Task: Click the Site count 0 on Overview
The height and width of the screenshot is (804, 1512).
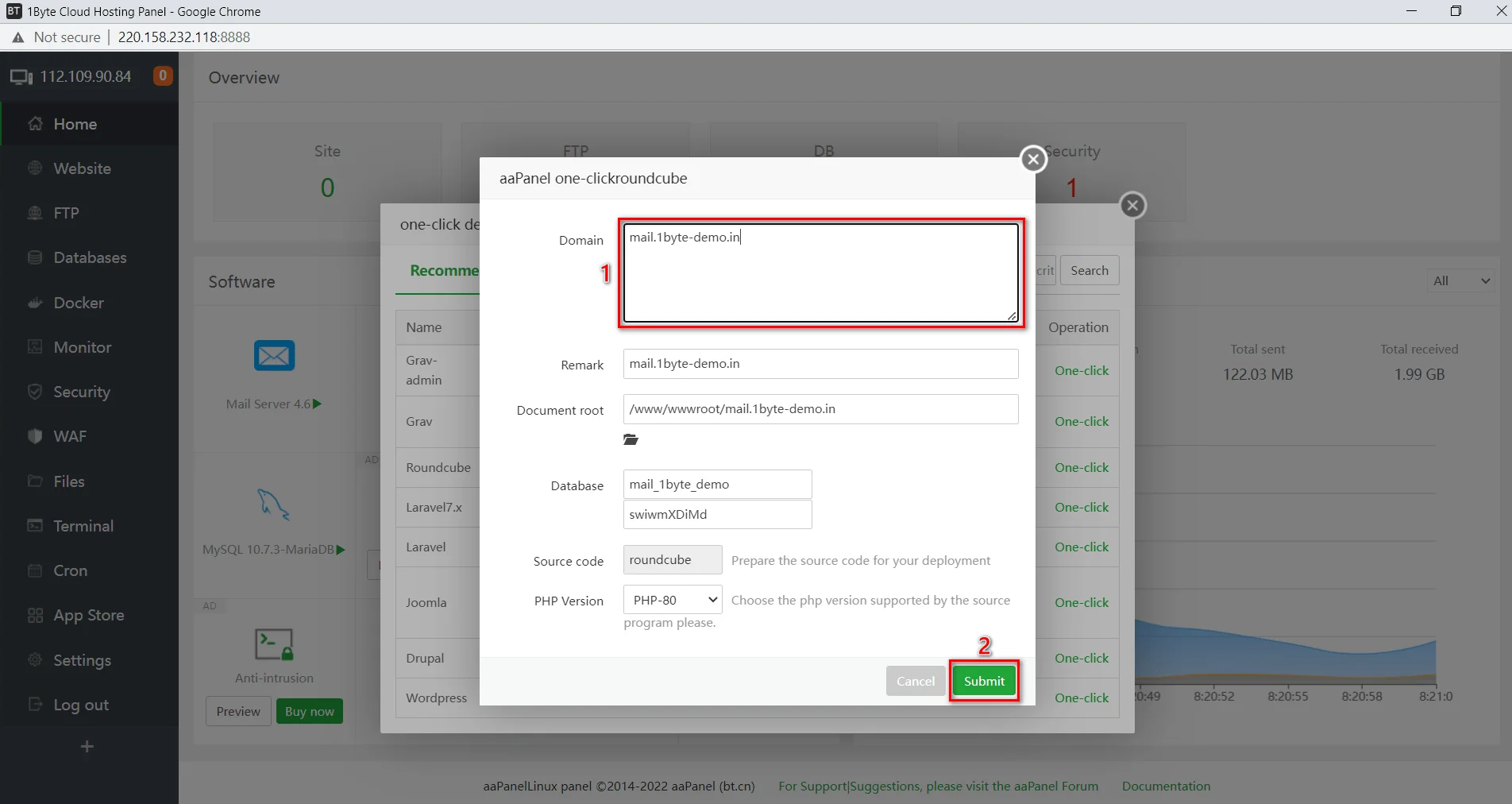Action: 327,187
